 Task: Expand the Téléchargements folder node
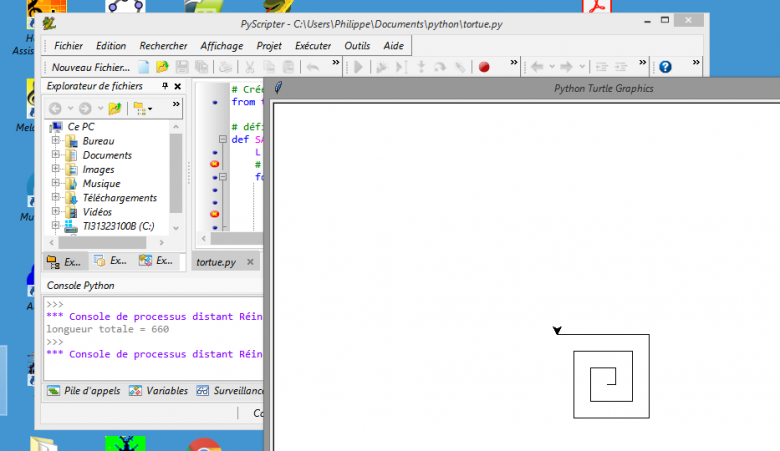pos(56,198)
